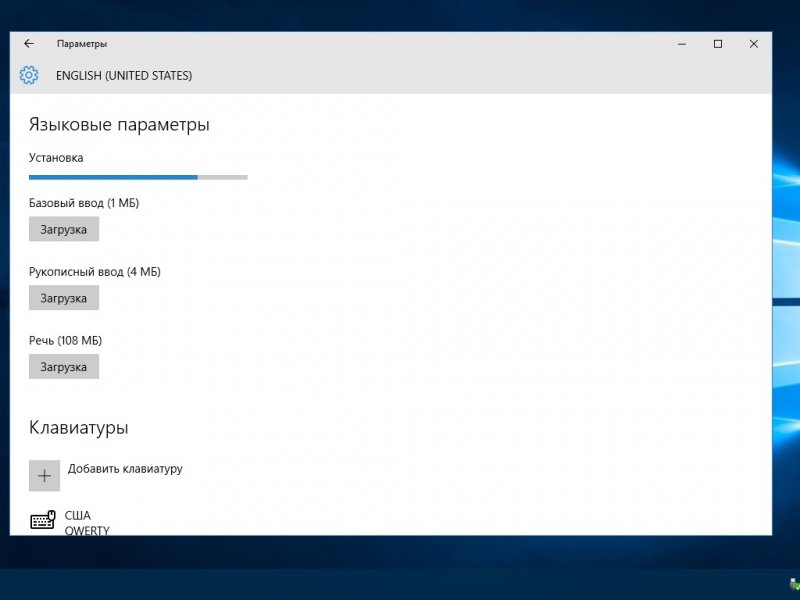The width and height of the screenshot is (800, 600).
Task: Click the settings gear icon
Action: point(29,75)
